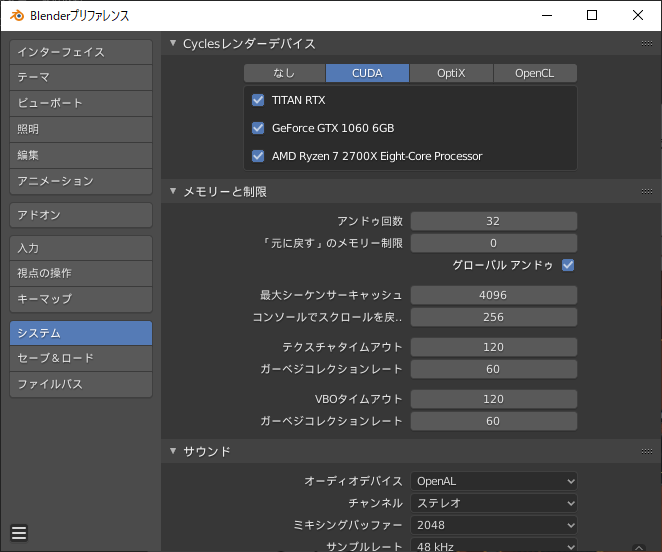Minimize the Blender preferences window
Viewport: 662px width, 552px height.
coord(547,15)
